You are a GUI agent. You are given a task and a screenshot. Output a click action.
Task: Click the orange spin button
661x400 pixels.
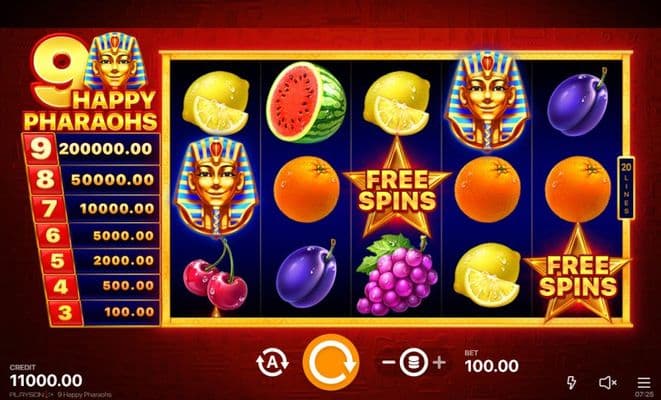330,362
